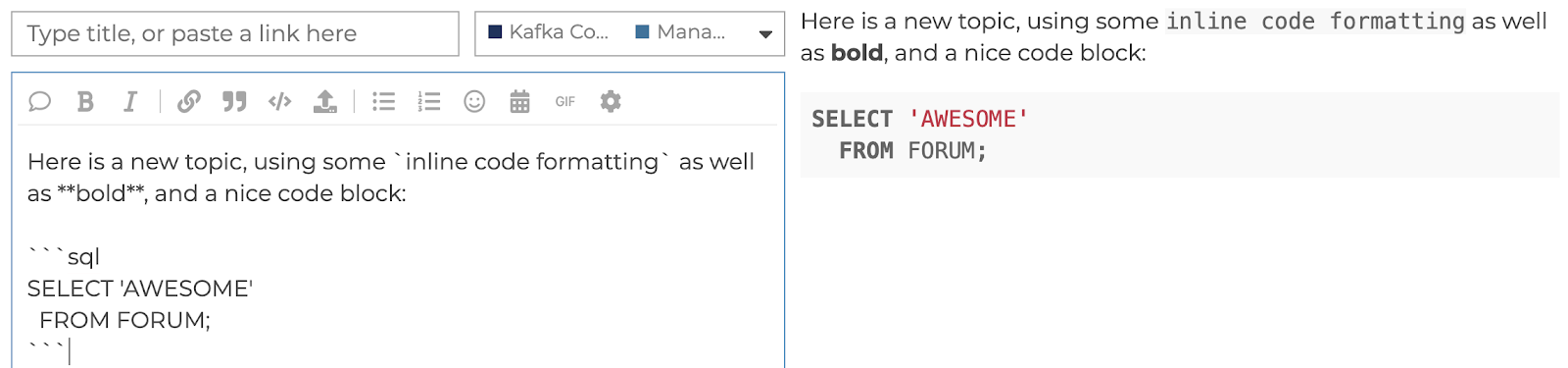Viewport: 1568px width, 368px height.
Task: Click the quote whole post speech bubble icon
Action: tap(39, 101)
